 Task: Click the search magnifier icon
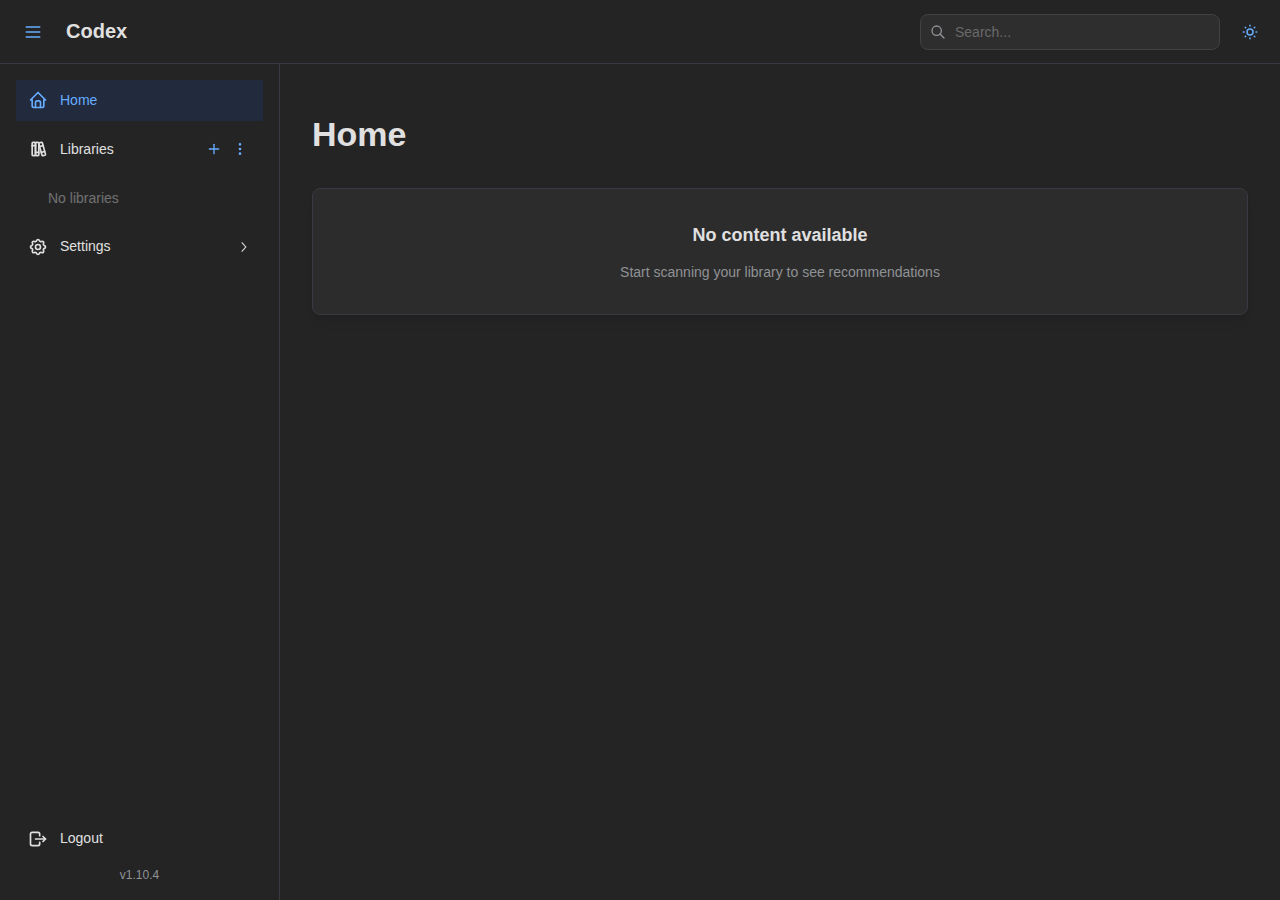click(938, 32)
